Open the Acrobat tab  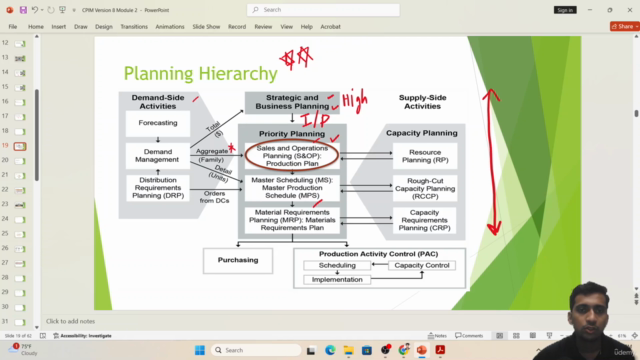[330, 27]
